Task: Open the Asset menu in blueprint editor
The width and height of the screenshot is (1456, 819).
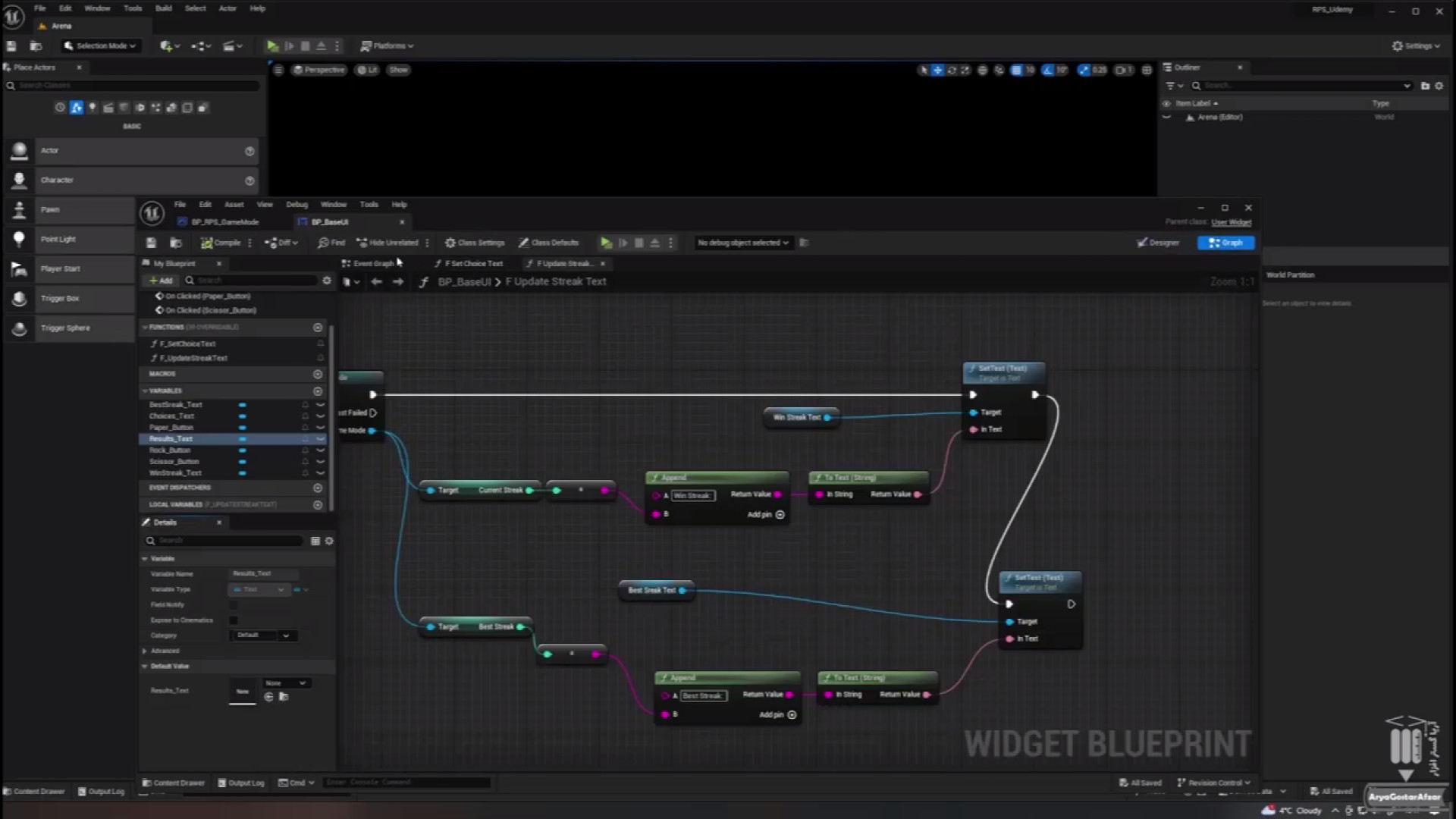Action: pyautogui.click(x=234, y=205)
